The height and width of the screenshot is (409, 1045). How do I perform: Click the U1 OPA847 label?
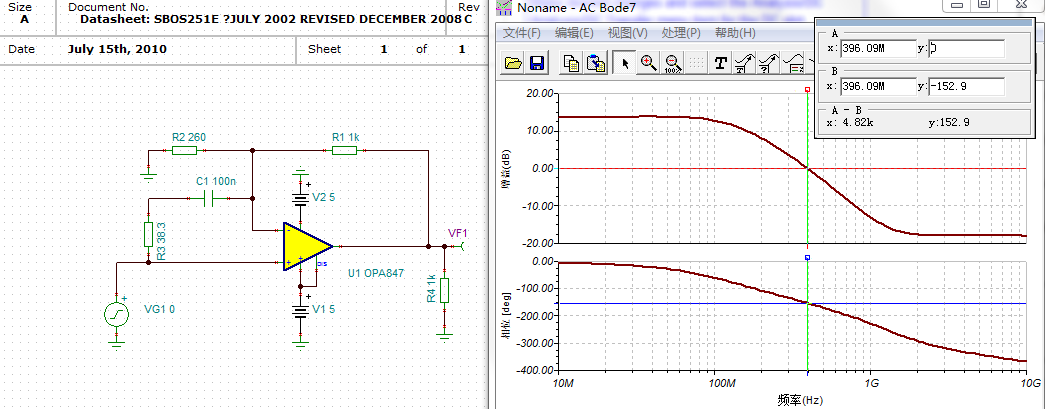tap(376, 273)
